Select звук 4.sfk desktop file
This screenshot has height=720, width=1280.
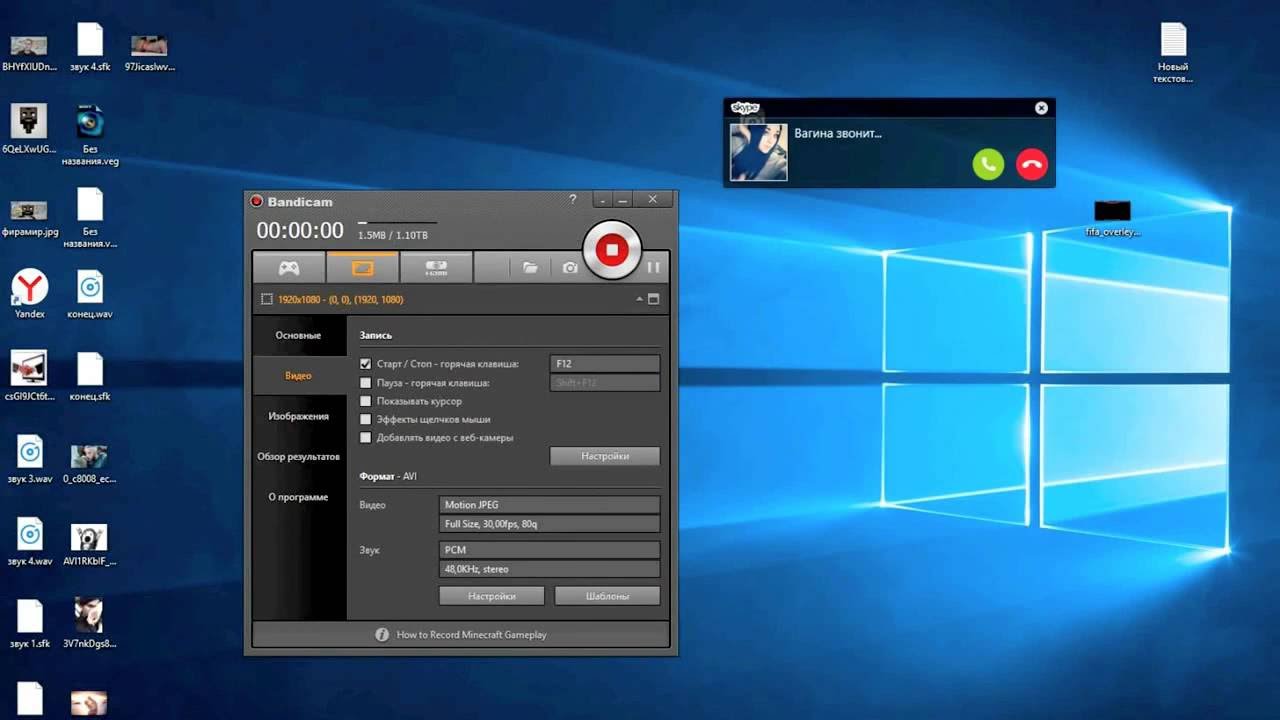coord(90,47)
